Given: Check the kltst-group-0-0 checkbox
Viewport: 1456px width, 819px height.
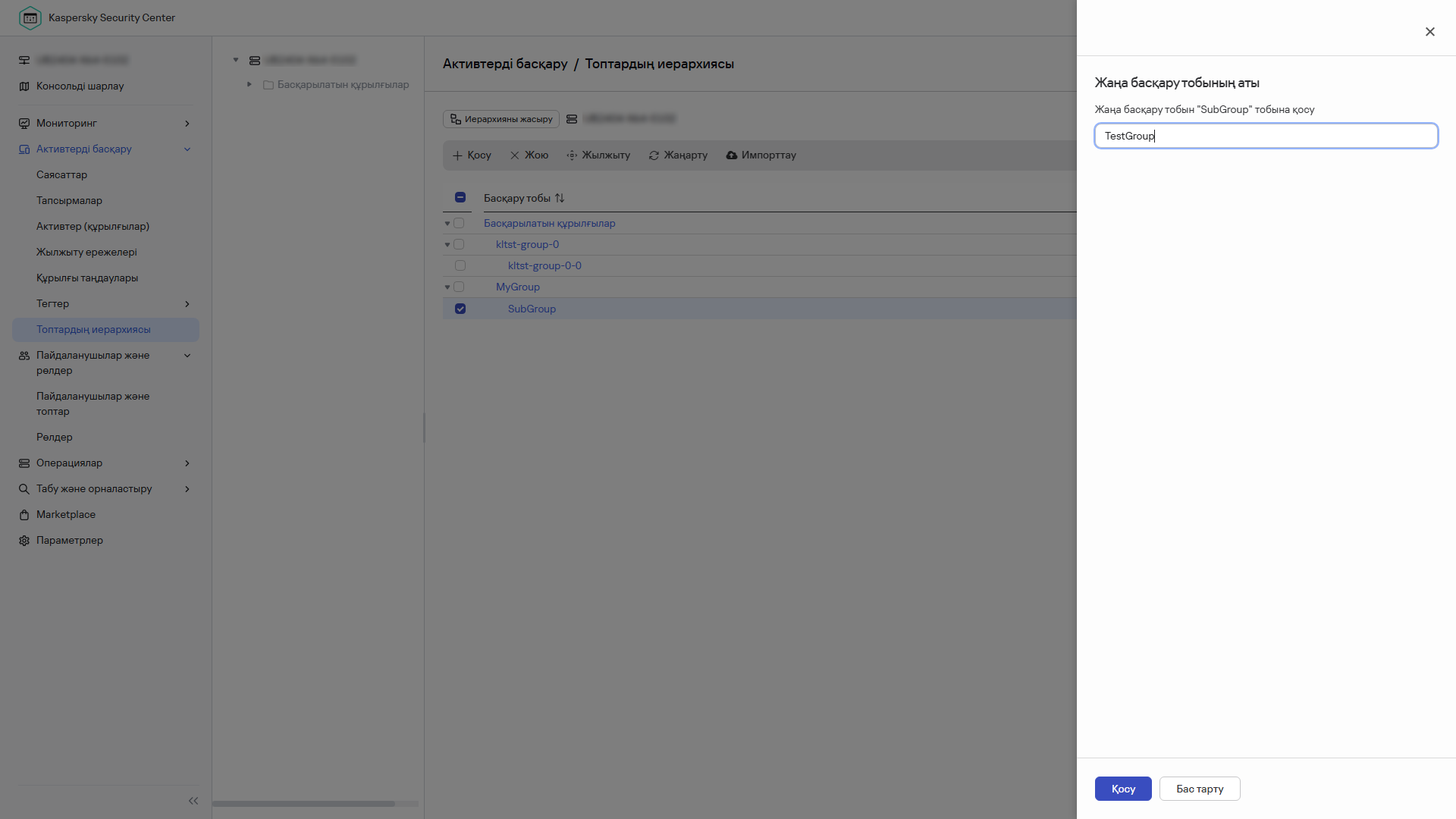Looking at the screenshot, I should tap(460, 266).
